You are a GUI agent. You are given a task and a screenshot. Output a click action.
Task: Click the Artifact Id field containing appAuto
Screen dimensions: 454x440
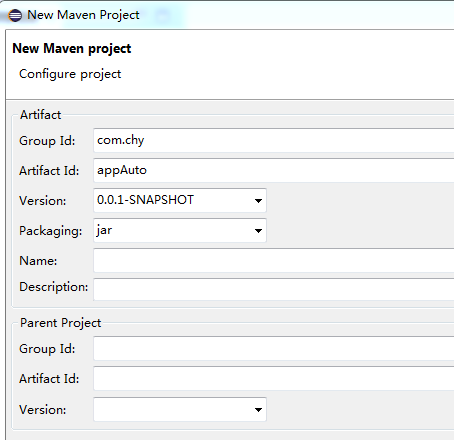tap(274, 170)
